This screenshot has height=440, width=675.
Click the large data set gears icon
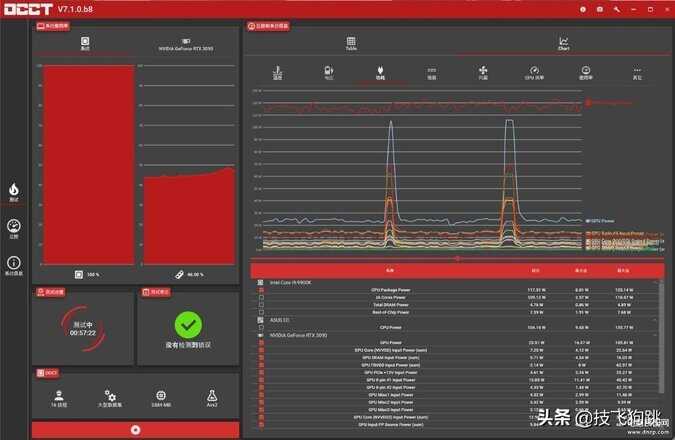coord(110,399)
